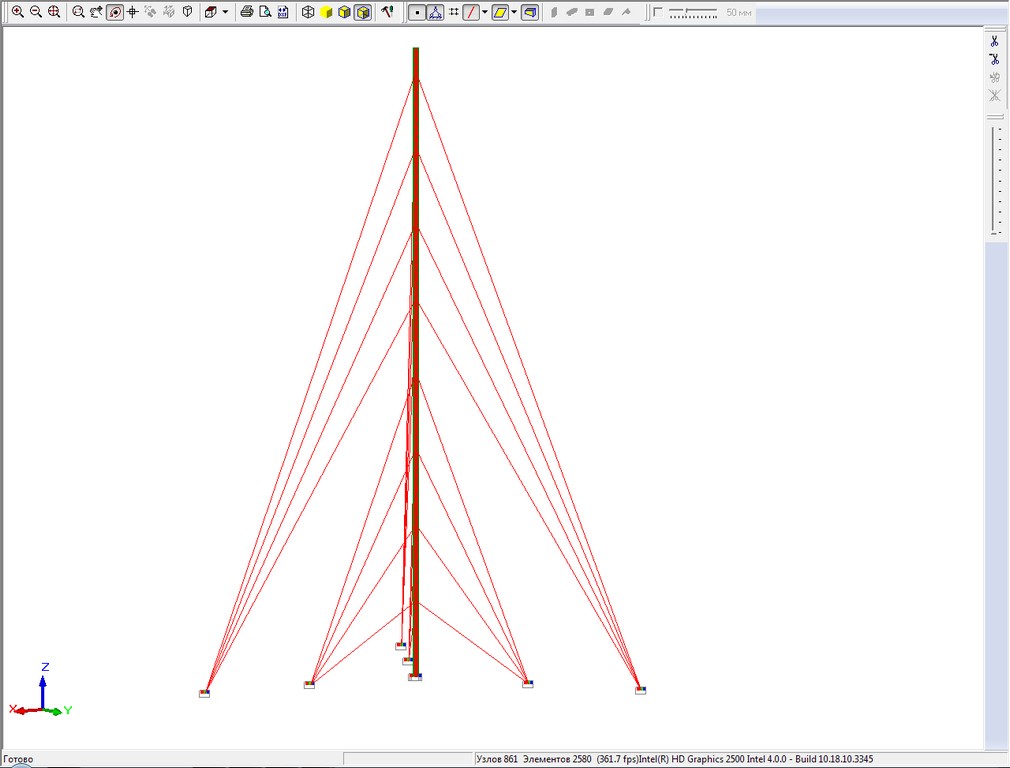Click the blue scissors cut icon
The width and height of the screenshot is (1010, 768).
click(x=995, y=41)
